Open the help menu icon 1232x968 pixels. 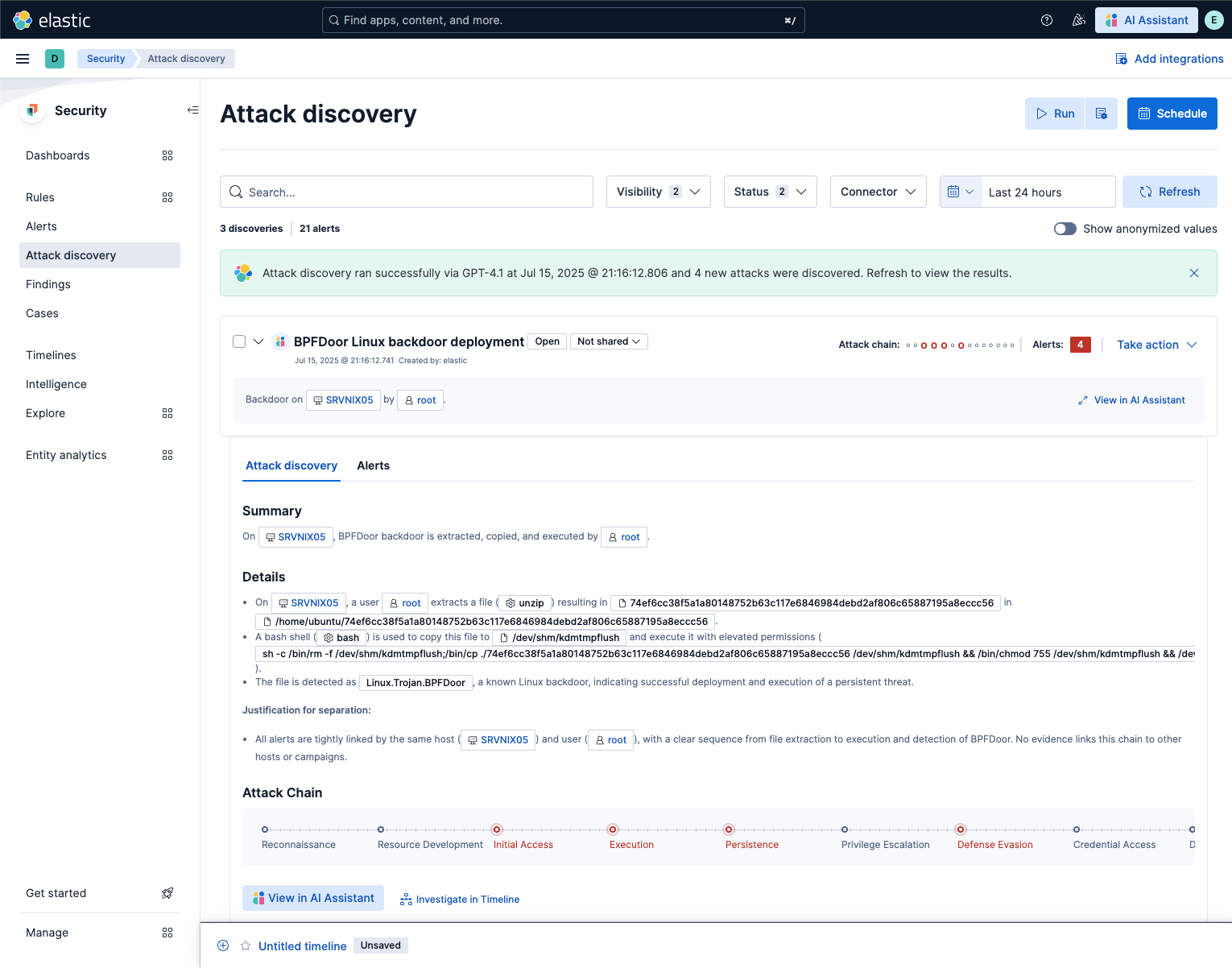pyautogui.click(x=1047, y=20)
